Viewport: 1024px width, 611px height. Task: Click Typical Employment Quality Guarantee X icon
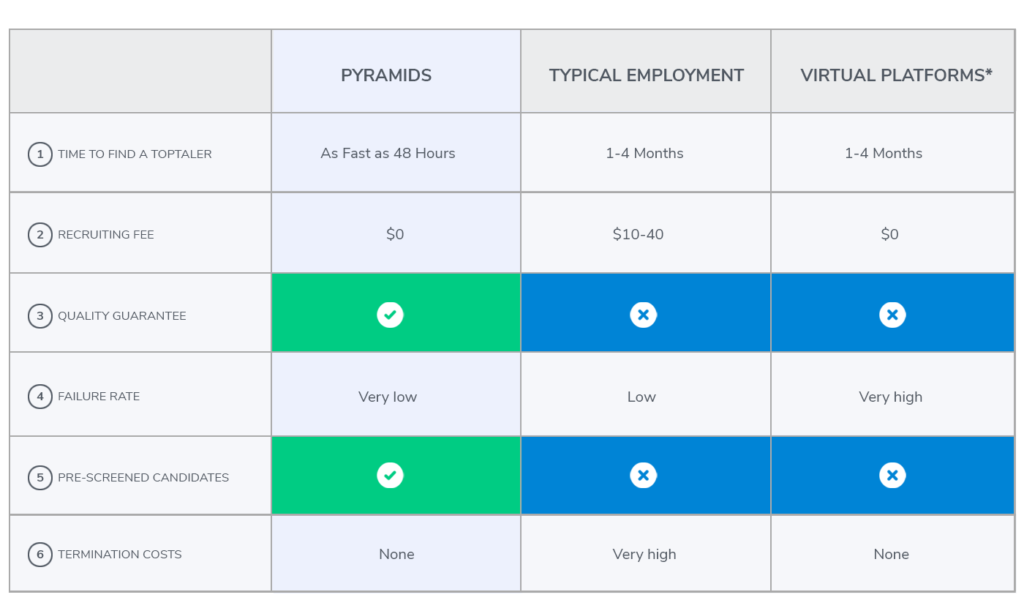tap(643, 315)
